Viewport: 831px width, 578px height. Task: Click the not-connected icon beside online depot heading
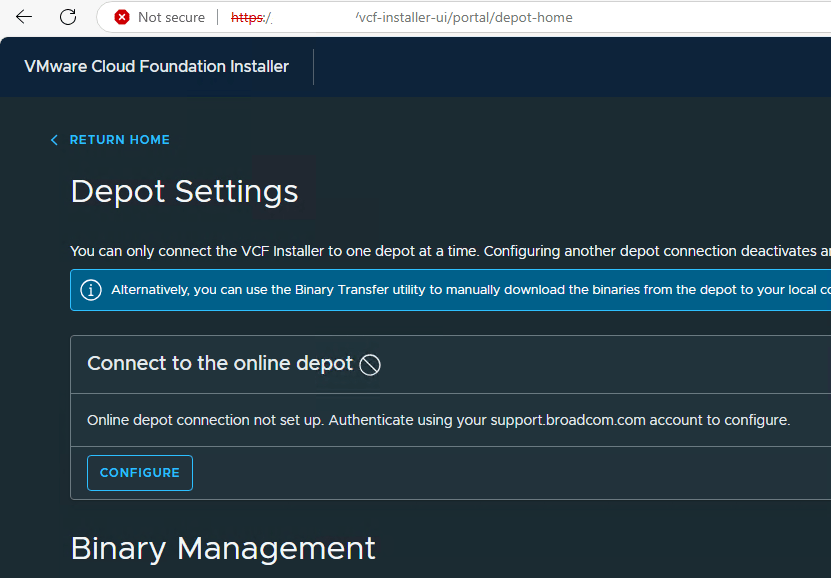[x=370, y=364]
